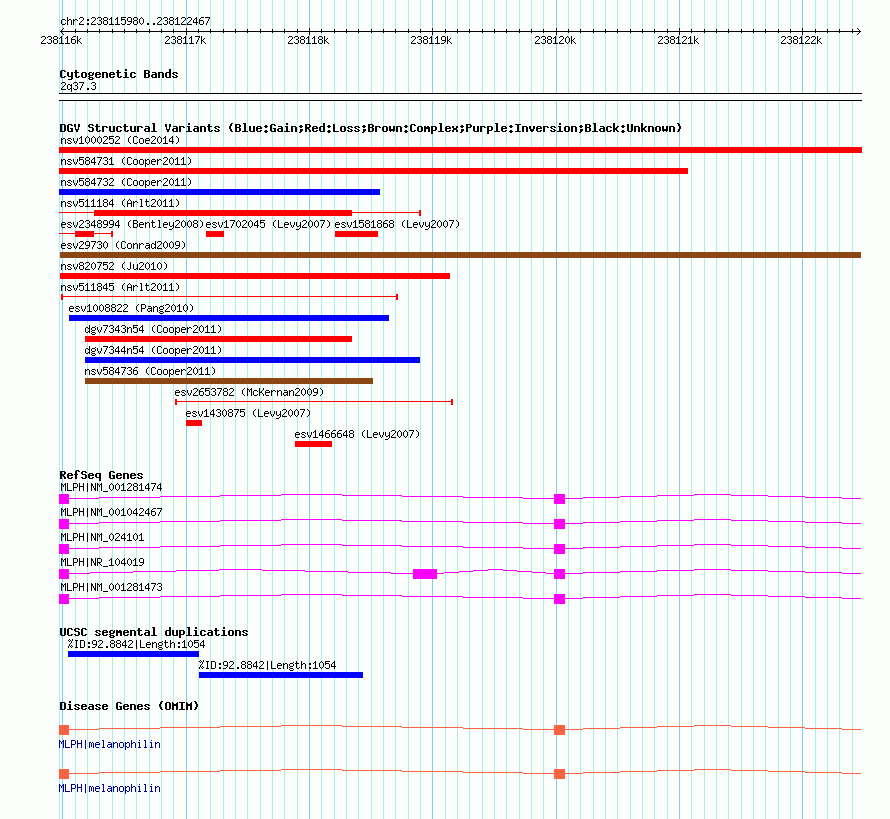The image size is (890, 819).
Task: Select the esv1702045 (Levy2007) small red bar
Action: point(215,234)
